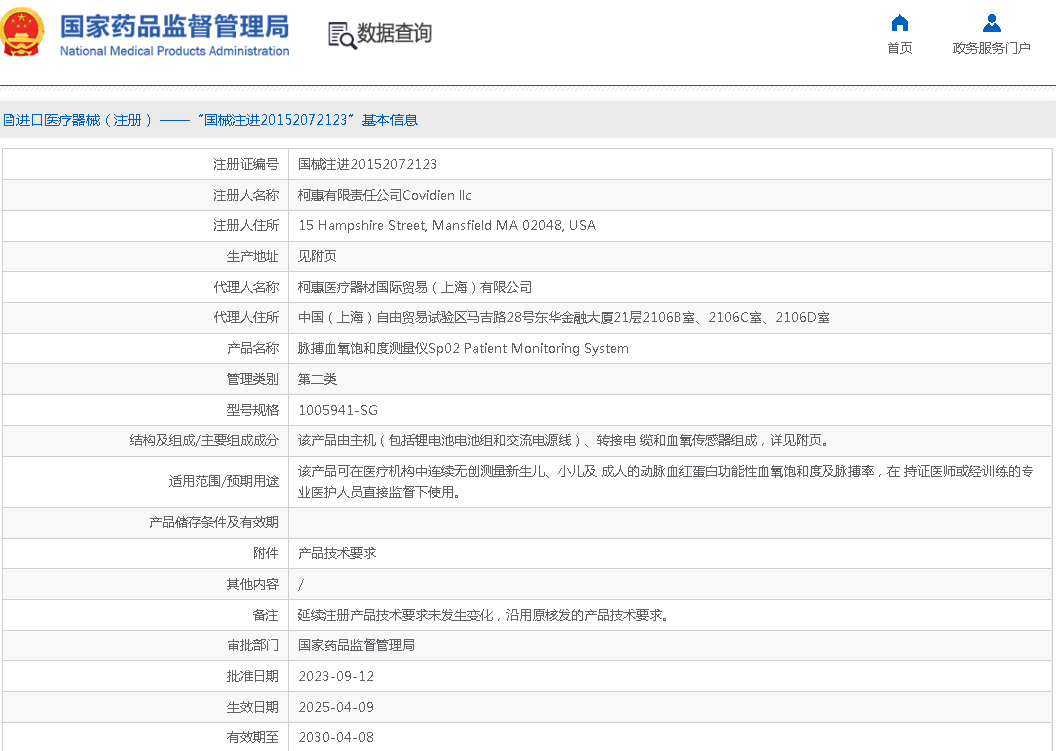Click the registrant name Covidien llc cell
Image resolution: width=1056 pixels, height=751 pixels.
385,195
